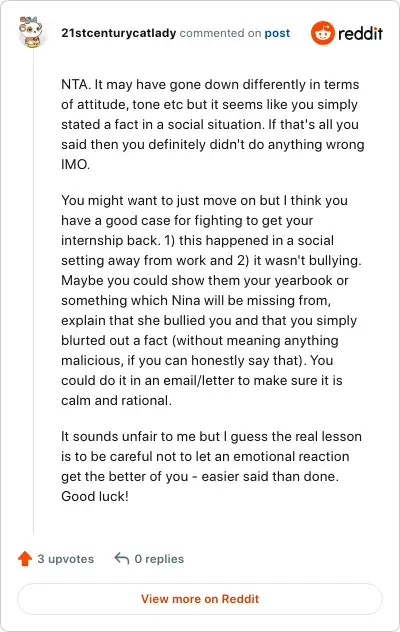Click the line beginning 'It sounds unfair'

click(211, 437)
